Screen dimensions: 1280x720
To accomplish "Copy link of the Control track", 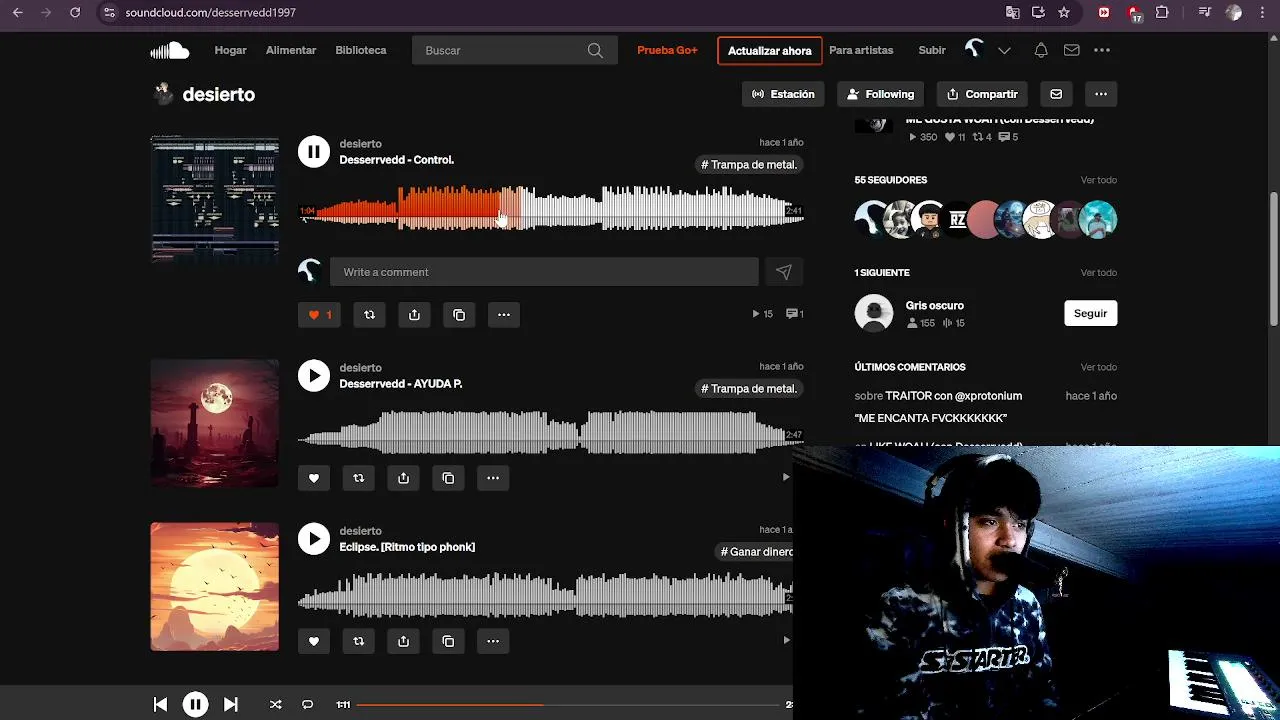I will point(459,315).
